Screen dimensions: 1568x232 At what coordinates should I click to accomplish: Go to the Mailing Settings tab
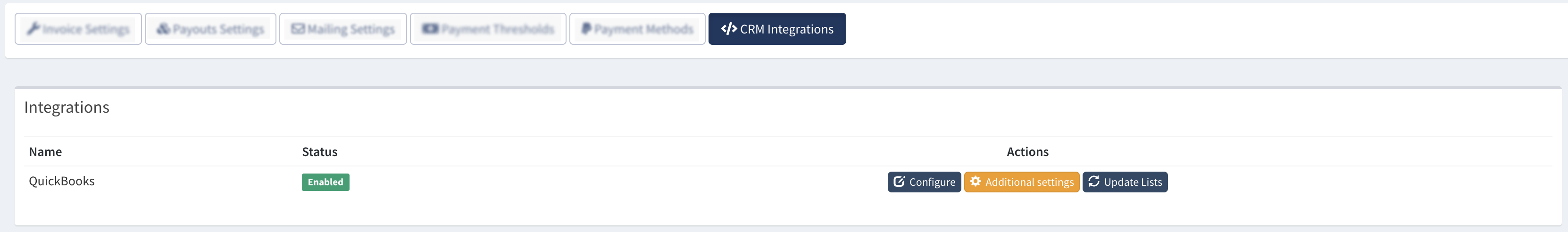(x=350, y=29)
